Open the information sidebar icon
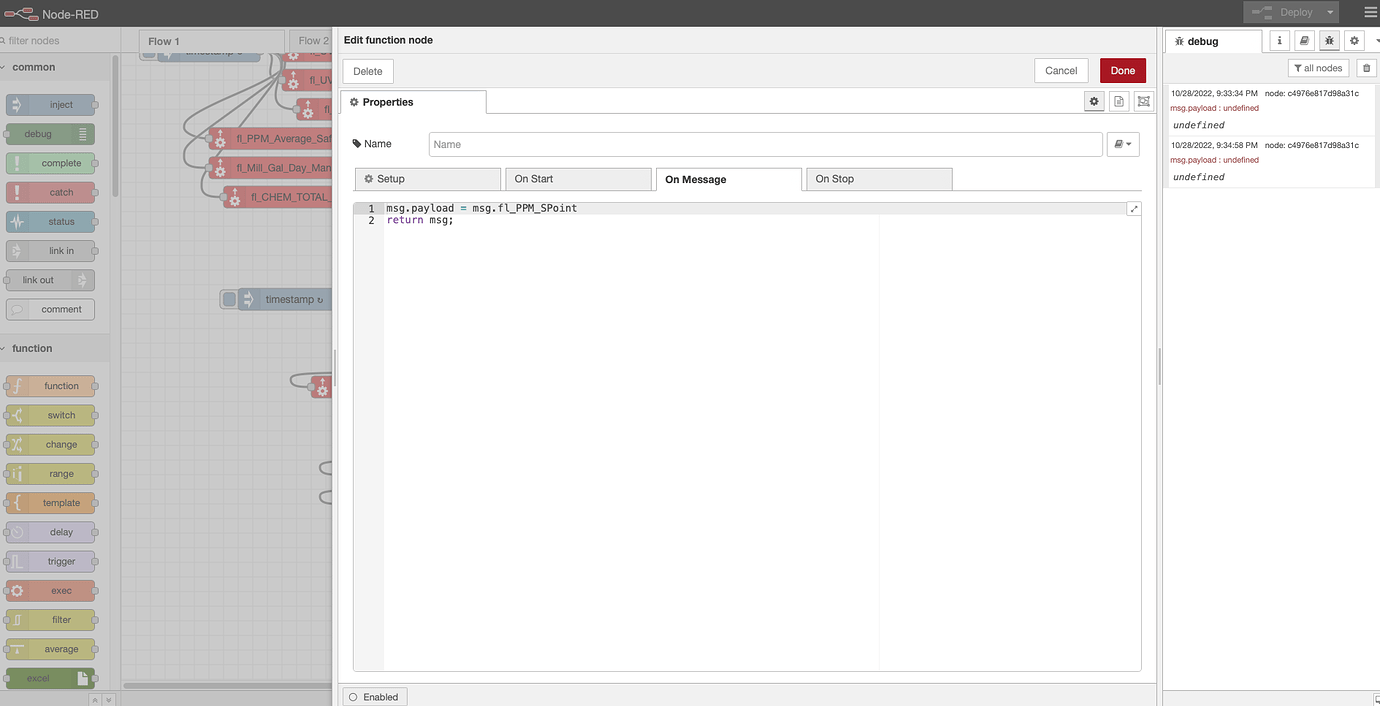The width and height of the screenshot is (1380, 706). point(1279,41)
